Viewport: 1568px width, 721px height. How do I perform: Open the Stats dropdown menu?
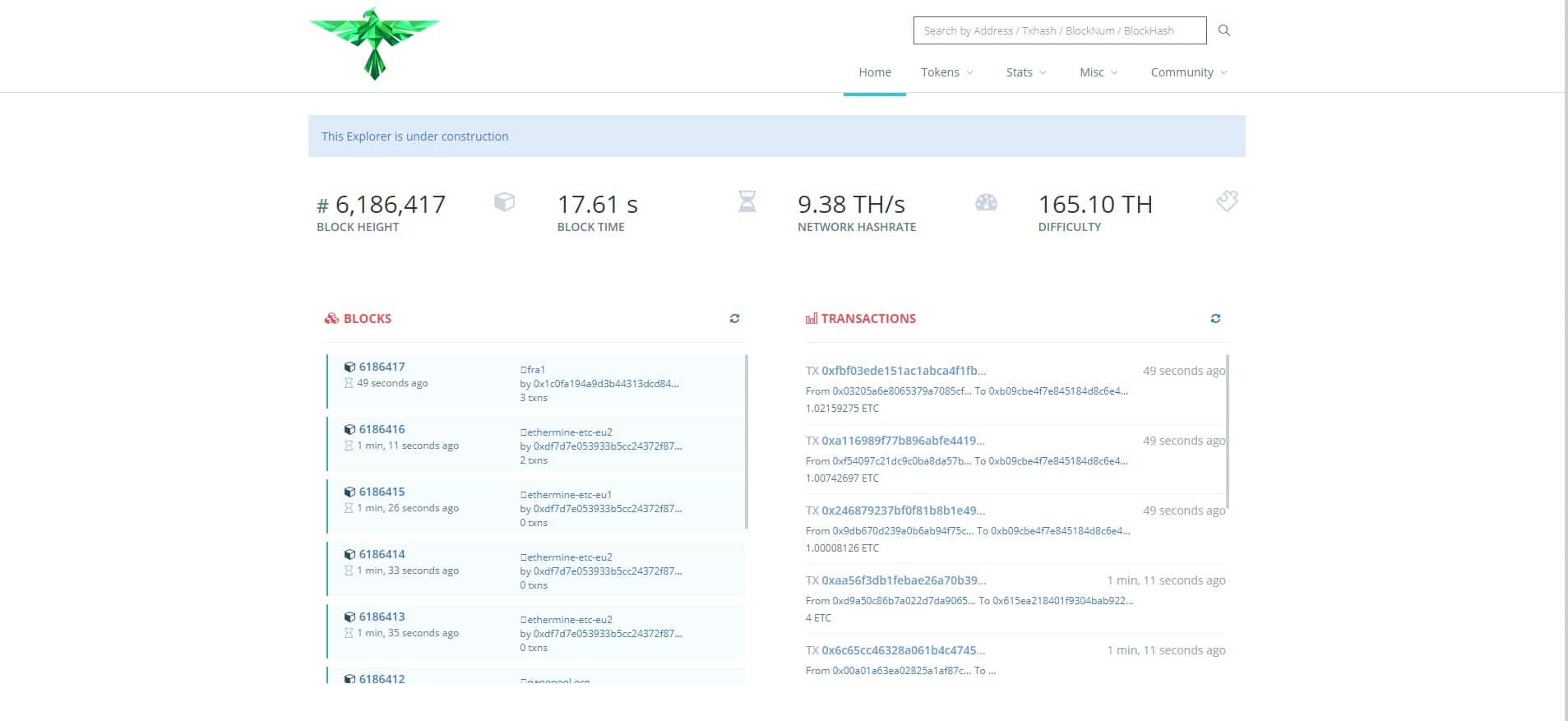click(1026, 72)
